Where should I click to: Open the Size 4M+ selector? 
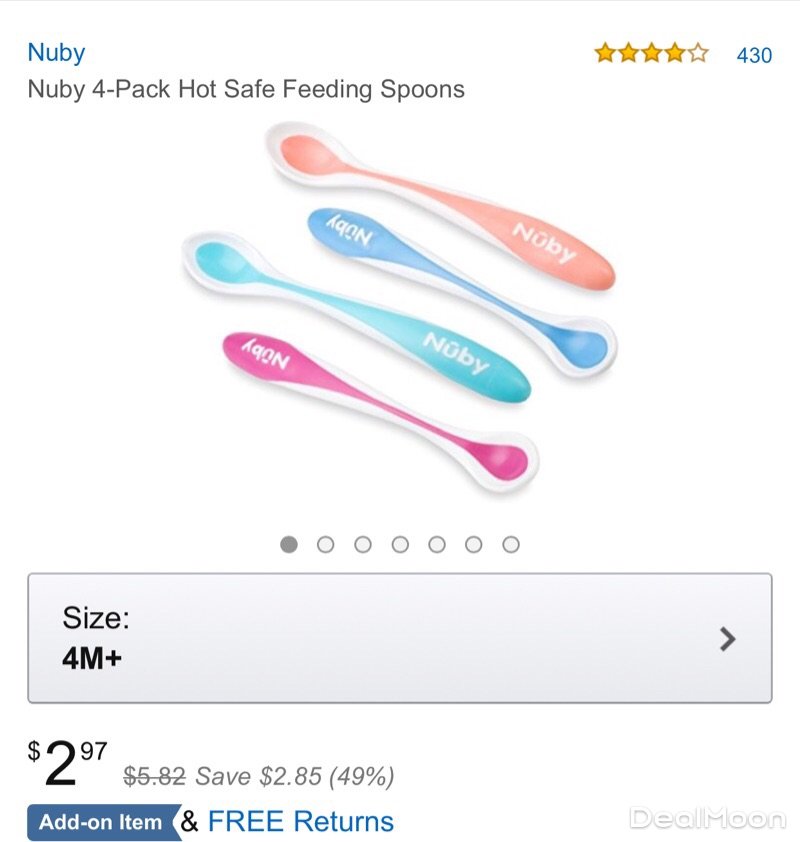(399, 638)
